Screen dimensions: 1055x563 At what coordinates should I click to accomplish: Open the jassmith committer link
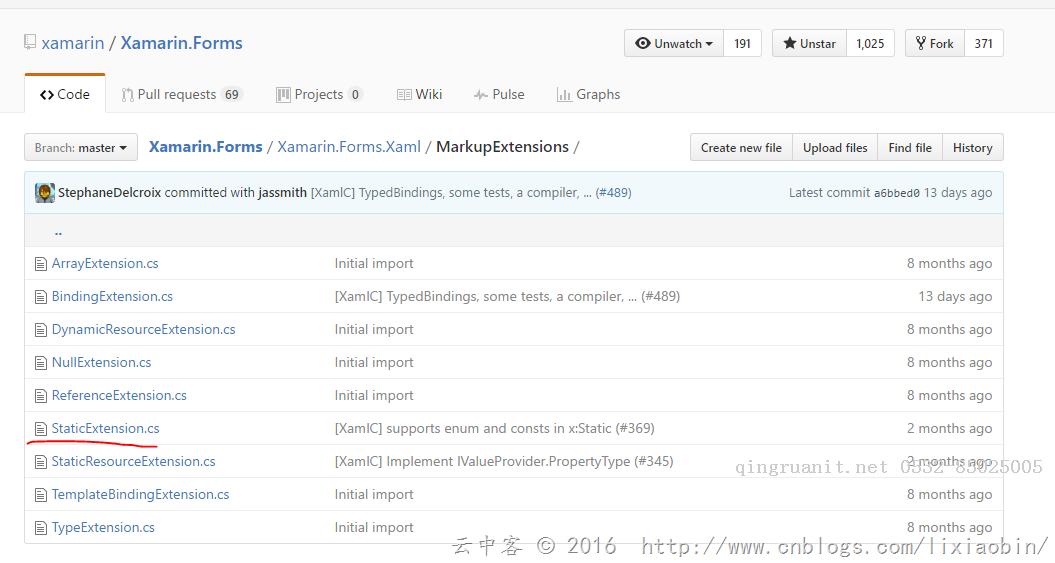coord(283,192)
